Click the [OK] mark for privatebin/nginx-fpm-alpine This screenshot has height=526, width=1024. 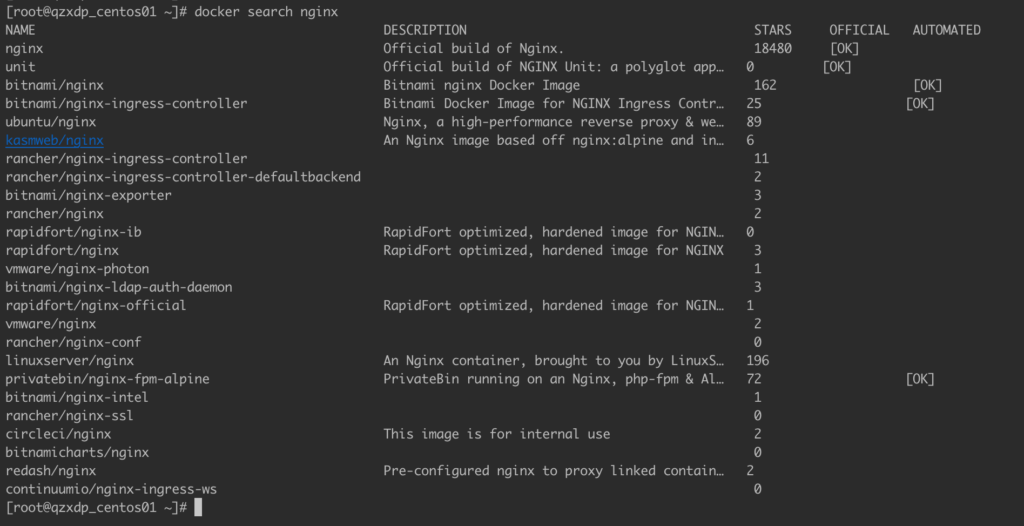click(x=920, y=379)
